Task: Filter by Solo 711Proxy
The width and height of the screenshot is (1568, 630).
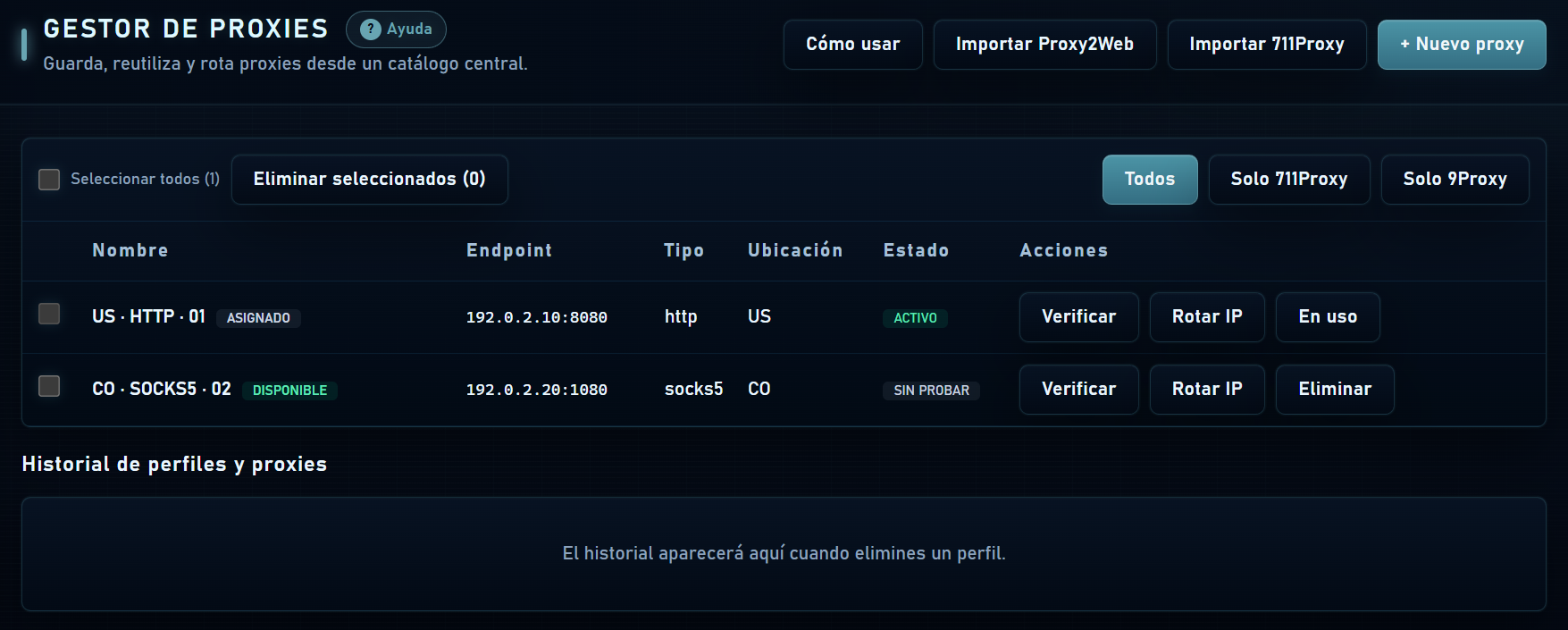Action: 1289,180
